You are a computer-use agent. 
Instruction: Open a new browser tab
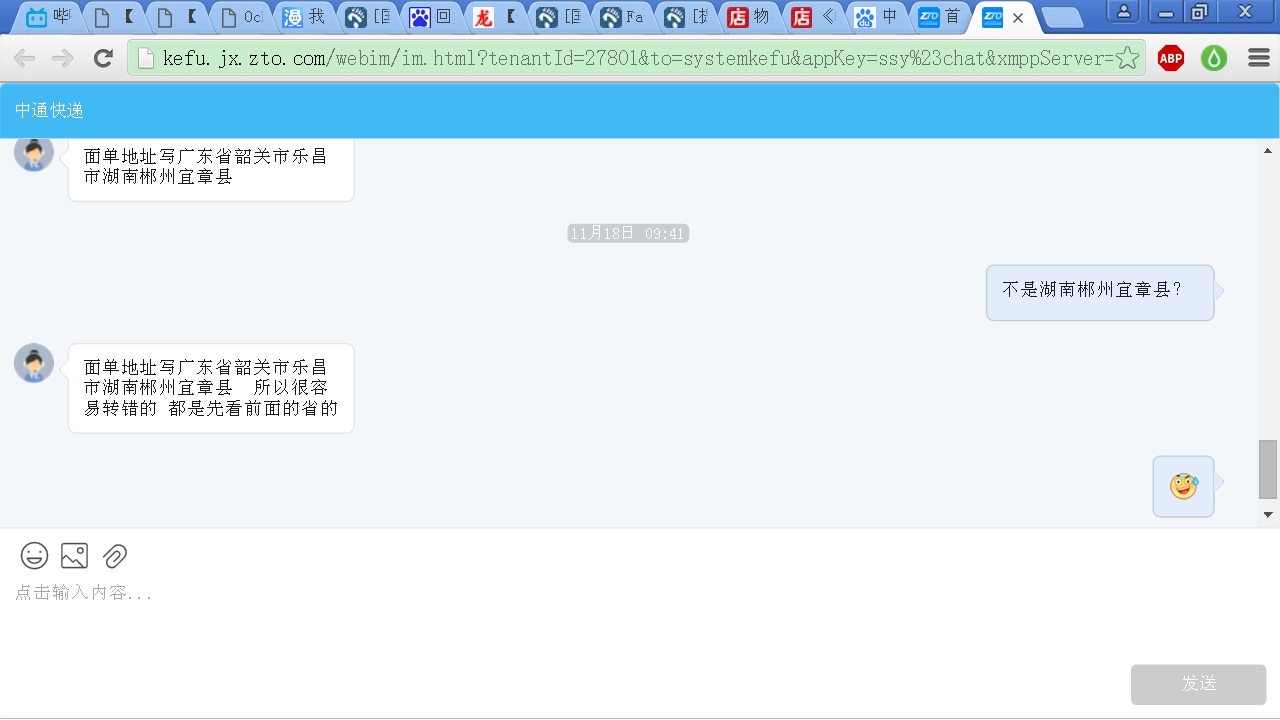(x=1061, y=17)
